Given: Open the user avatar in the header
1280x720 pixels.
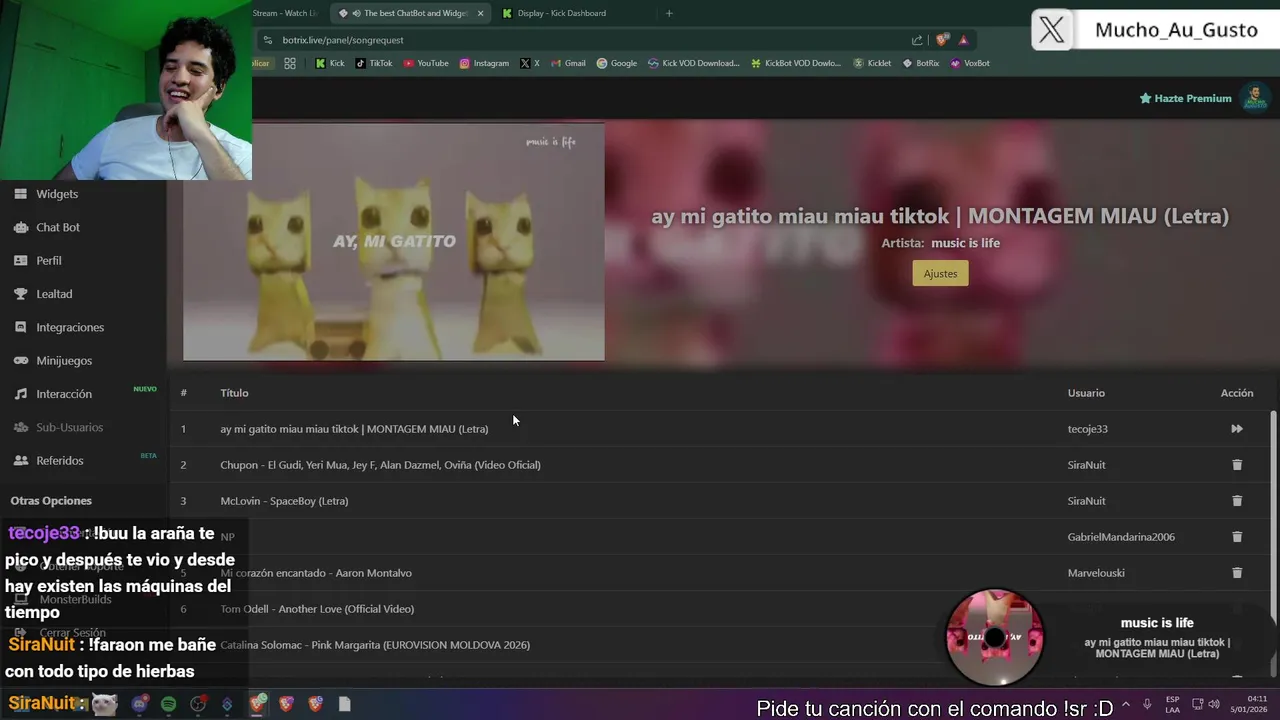Looking at the screenshot, I should (x=1254, y=98).
